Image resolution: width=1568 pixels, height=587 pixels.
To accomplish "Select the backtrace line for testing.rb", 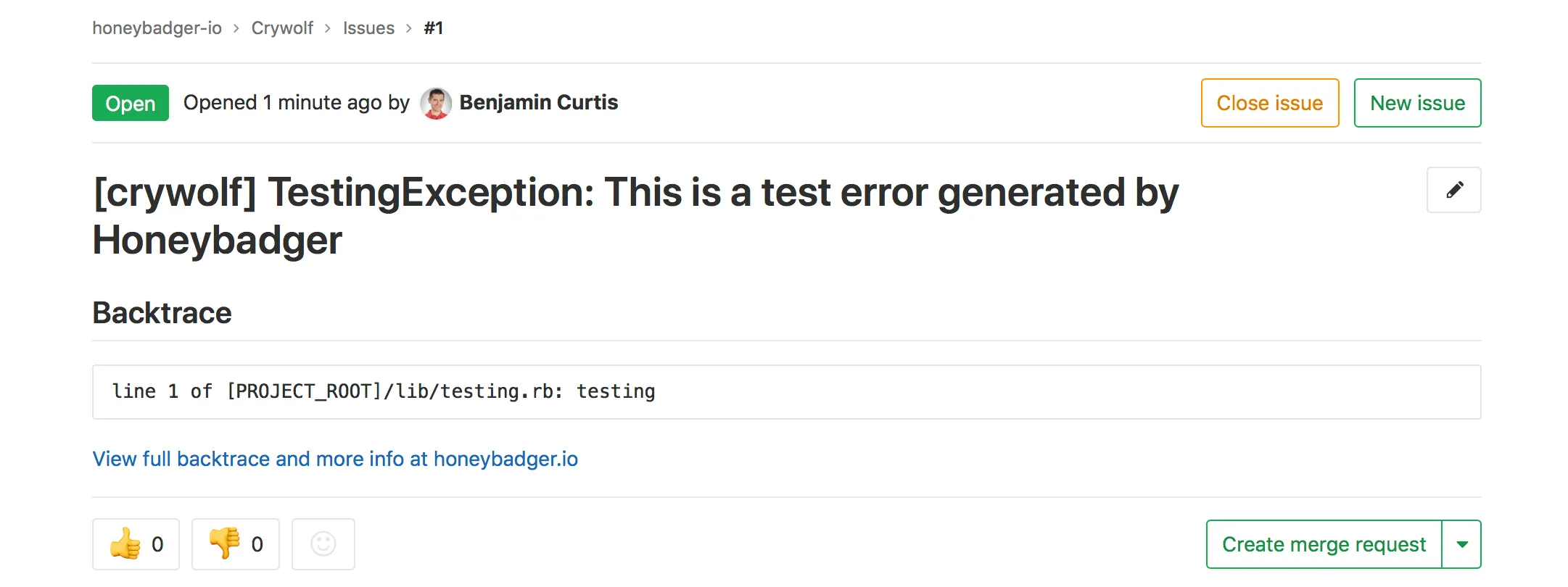I will pyautogui.click(x=382, y=391).
